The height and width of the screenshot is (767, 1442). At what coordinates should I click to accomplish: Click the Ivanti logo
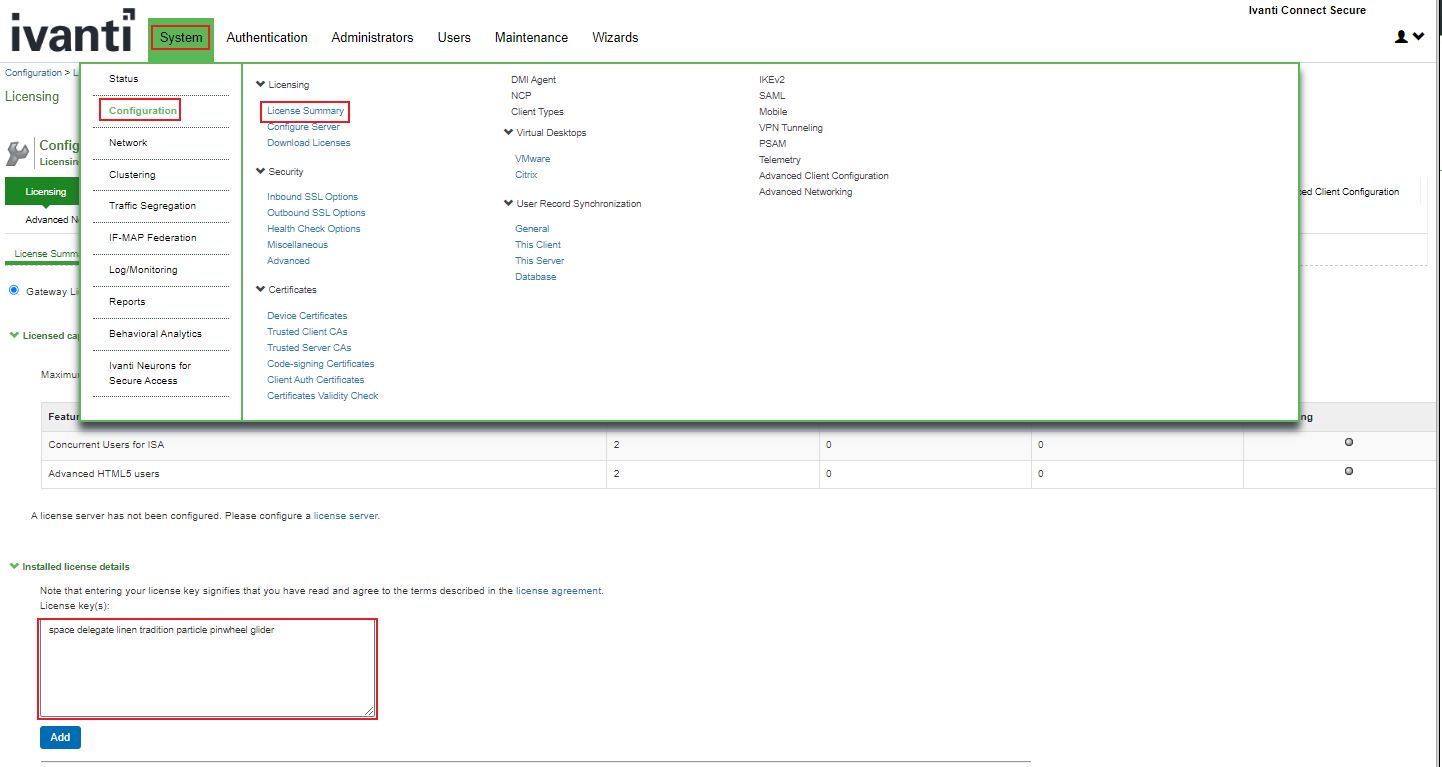click(71, 33)
